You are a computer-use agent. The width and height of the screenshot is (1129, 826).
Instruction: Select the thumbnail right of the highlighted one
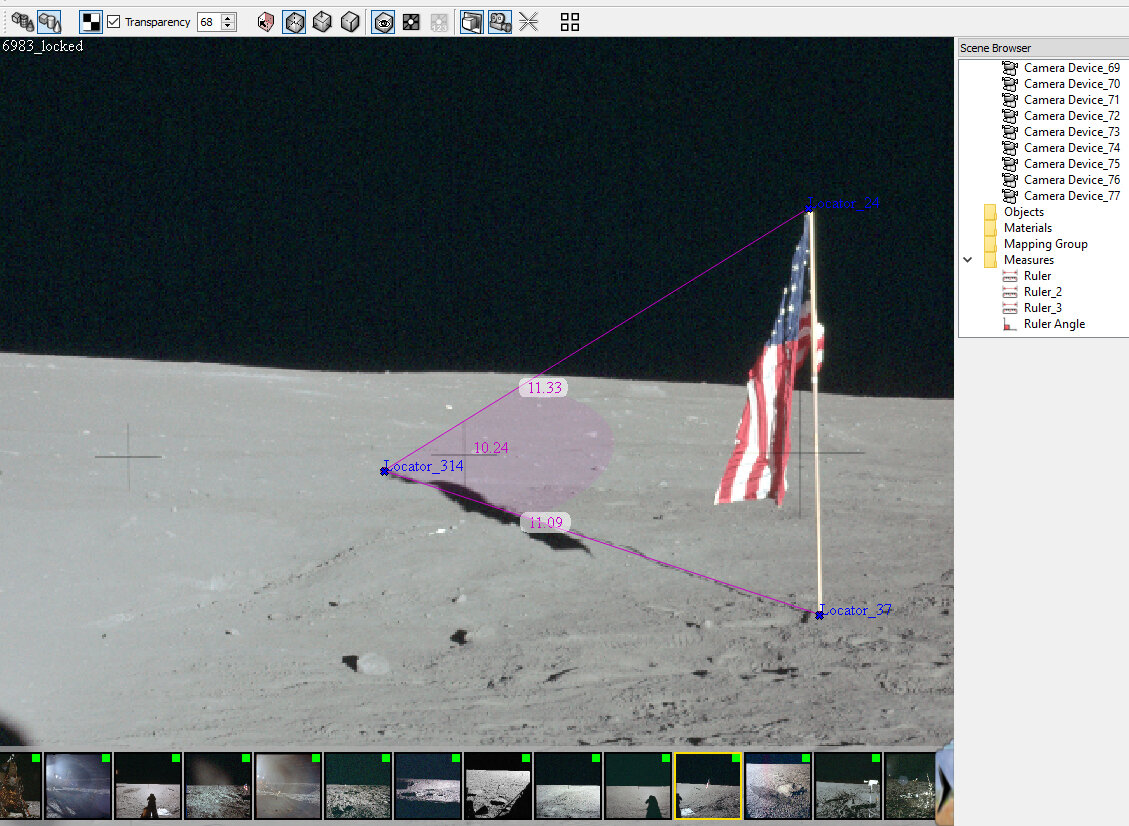click(x=778, y=786)
